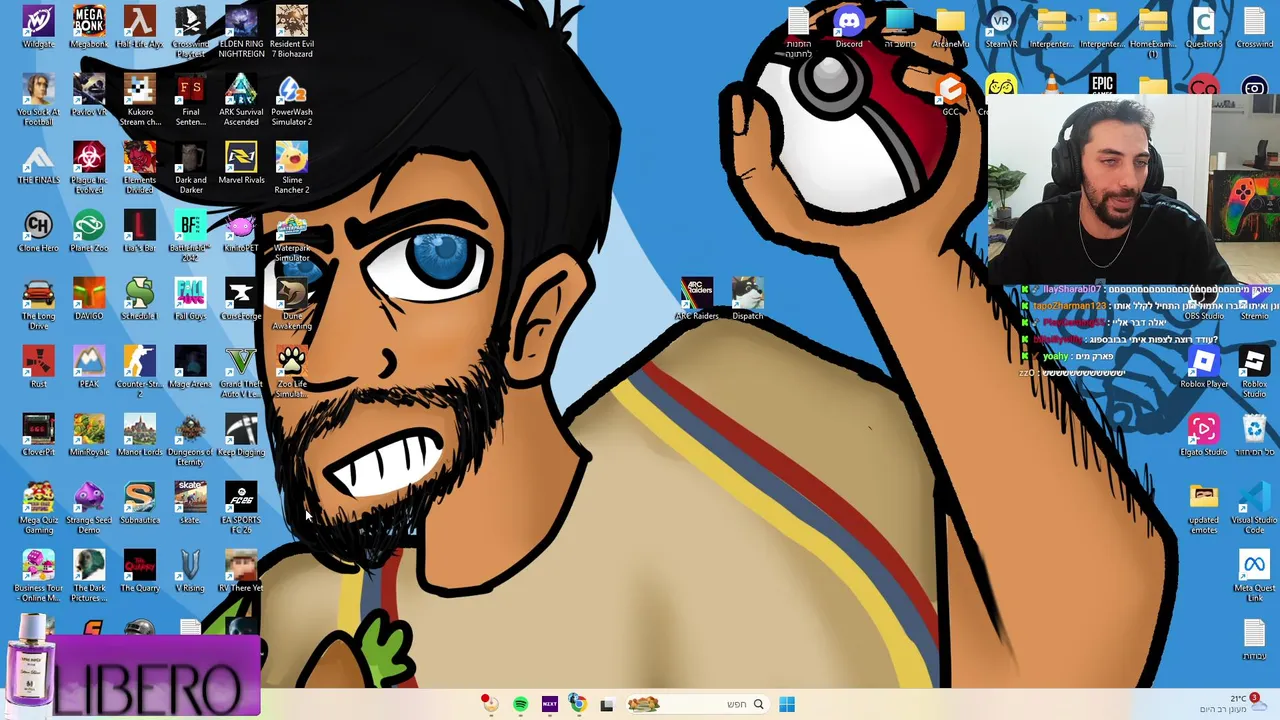The width and height of the screenshot is (1280, 720).
Task: Select the PEAK game icon
Action: [89, 367]
